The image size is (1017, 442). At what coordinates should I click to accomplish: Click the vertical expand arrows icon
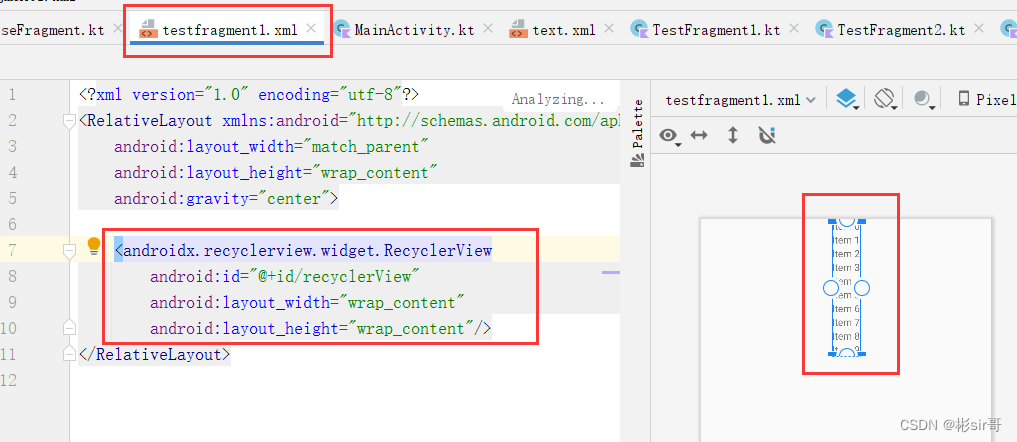733,135
